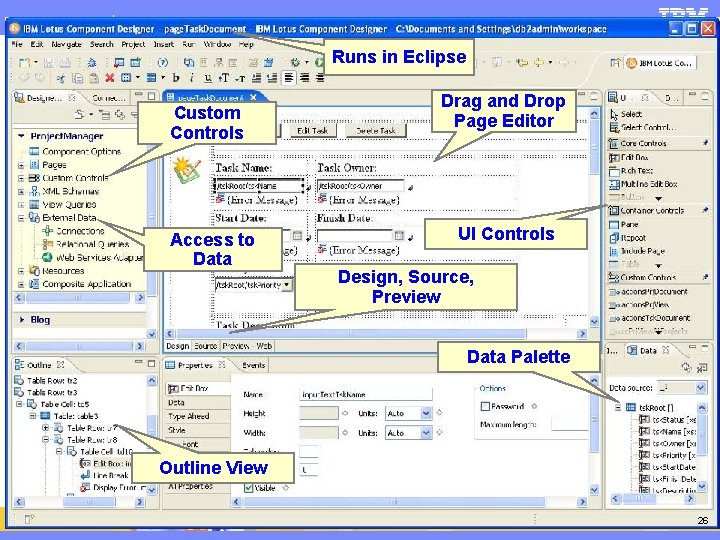This screenshot has height=540, width=720.
Task: Toggle pin on Custom Controls drawer
Action: tap(705, 277)
